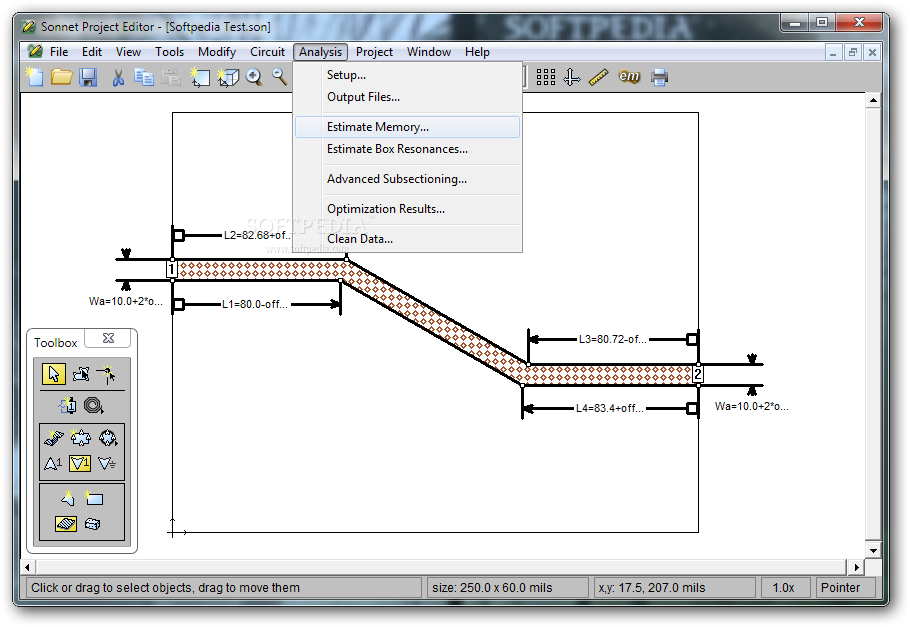
Task: Choose Setup... from the Analysis menu
Action: click(x=407, y=75)
